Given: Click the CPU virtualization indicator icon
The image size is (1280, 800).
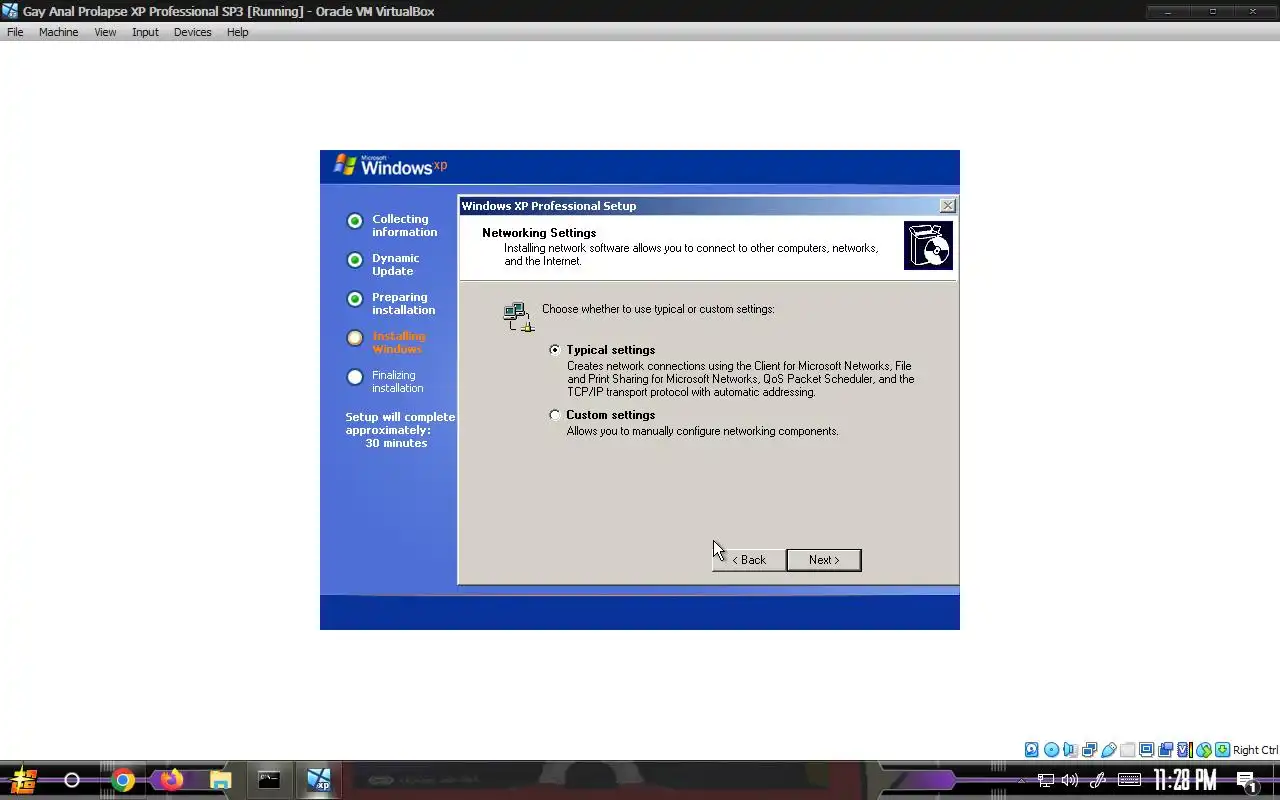Looking at the screenshot, I should (x=1185, y=750).
